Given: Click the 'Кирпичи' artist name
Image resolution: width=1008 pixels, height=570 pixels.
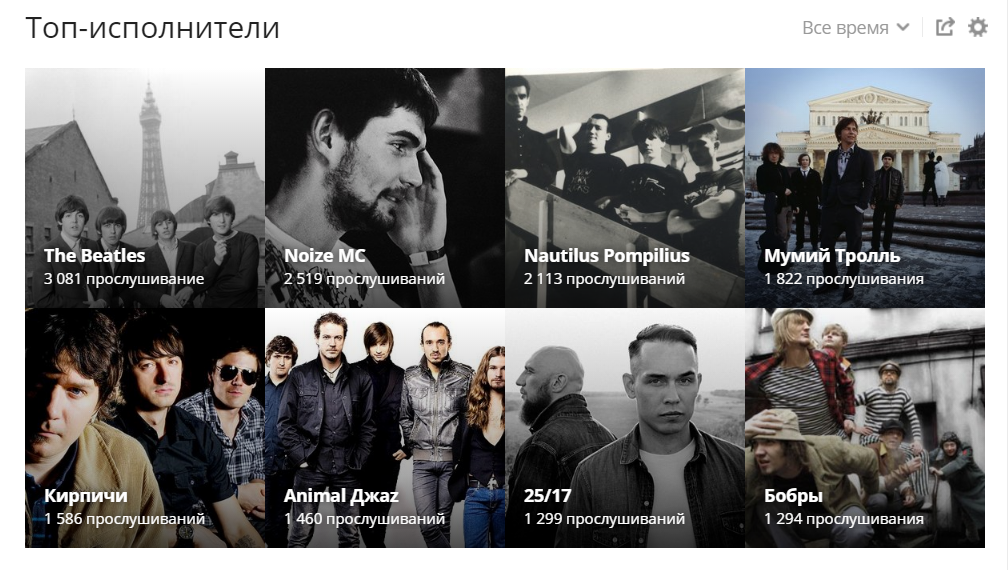Looking at the screenshot, I should pyautogui.click(x=86, y=496).
